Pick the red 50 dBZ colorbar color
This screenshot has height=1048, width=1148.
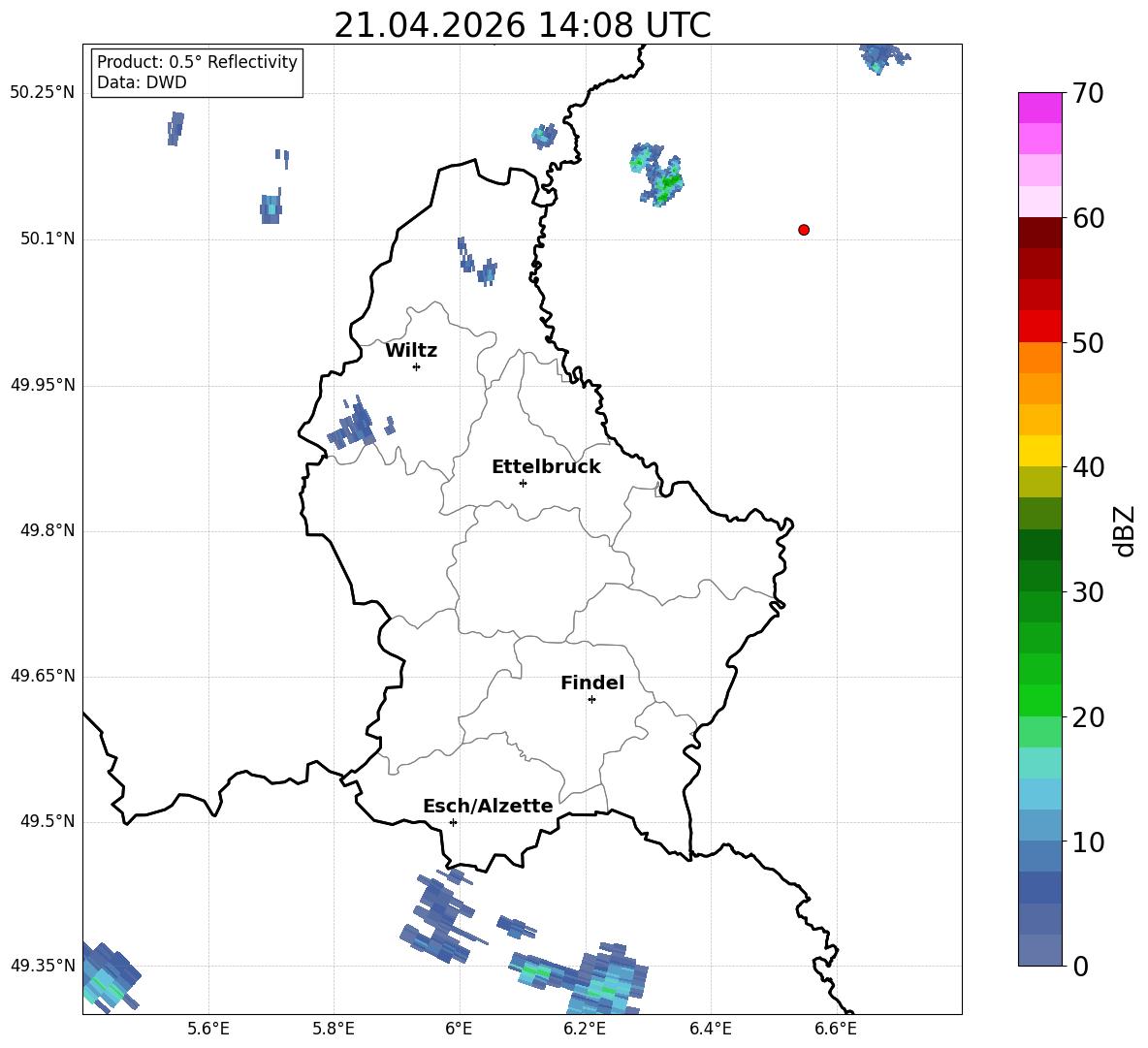1039,327
